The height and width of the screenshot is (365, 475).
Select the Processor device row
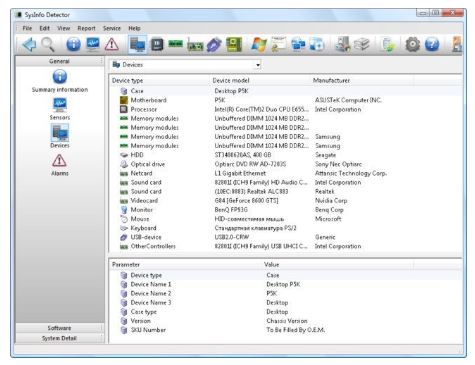285,109
